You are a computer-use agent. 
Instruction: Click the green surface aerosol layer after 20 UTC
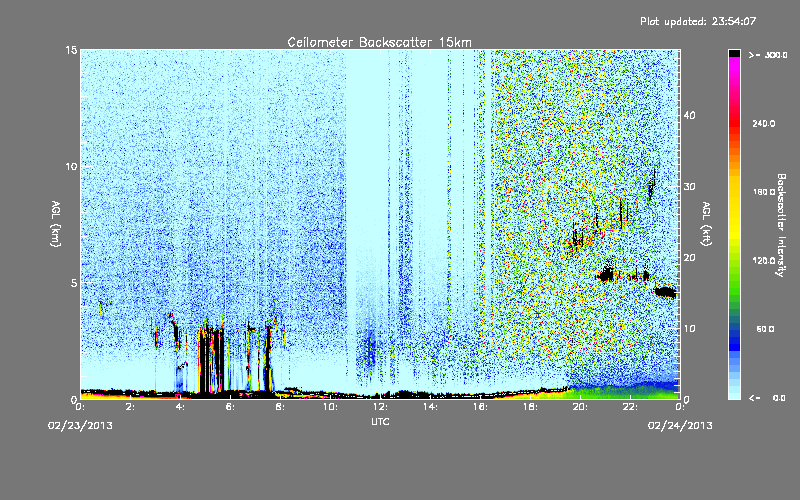(623, 392)
